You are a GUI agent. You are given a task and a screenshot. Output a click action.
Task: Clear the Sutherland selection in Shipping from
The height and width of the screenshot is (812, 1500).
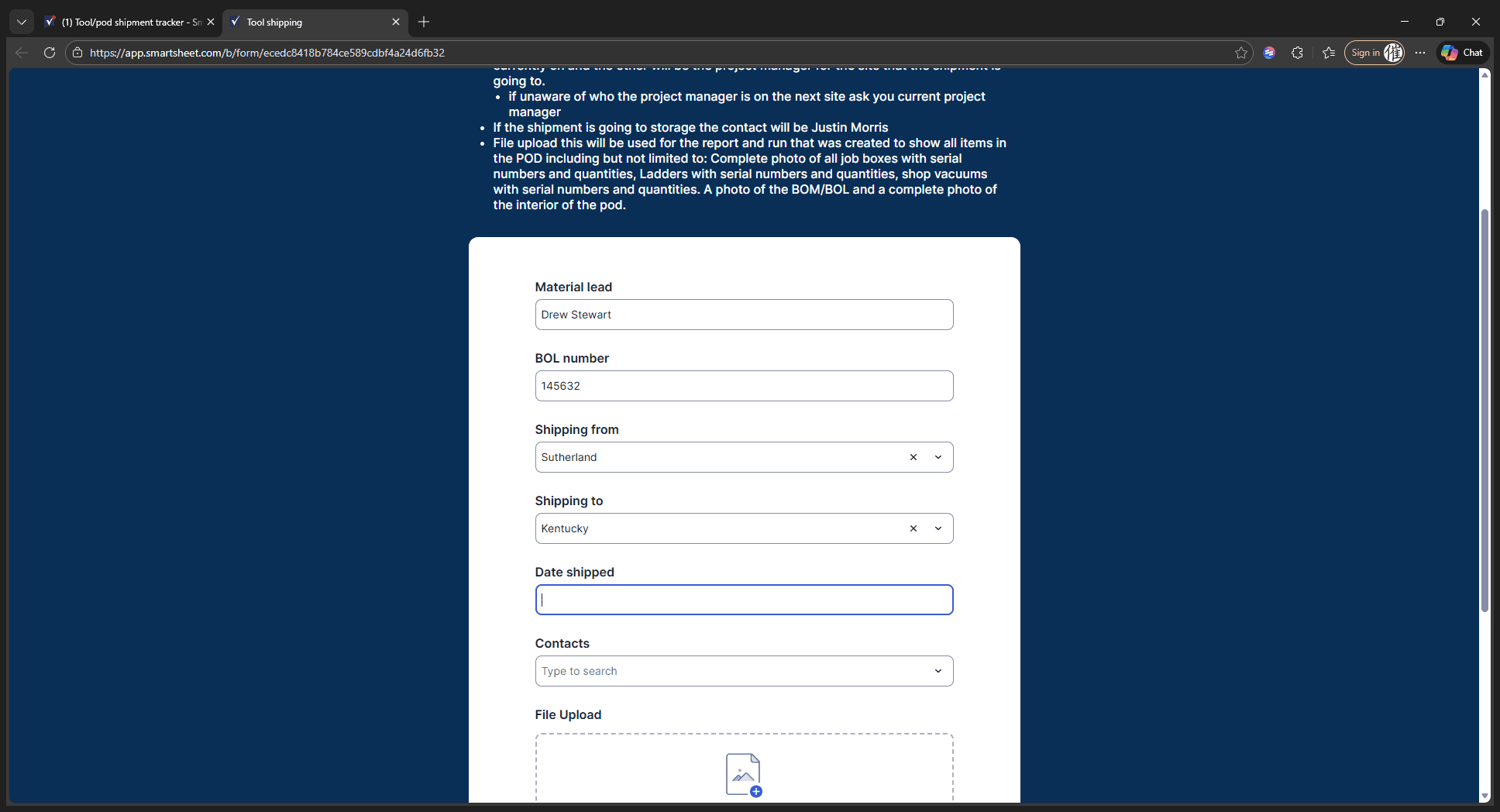(913, 457)
